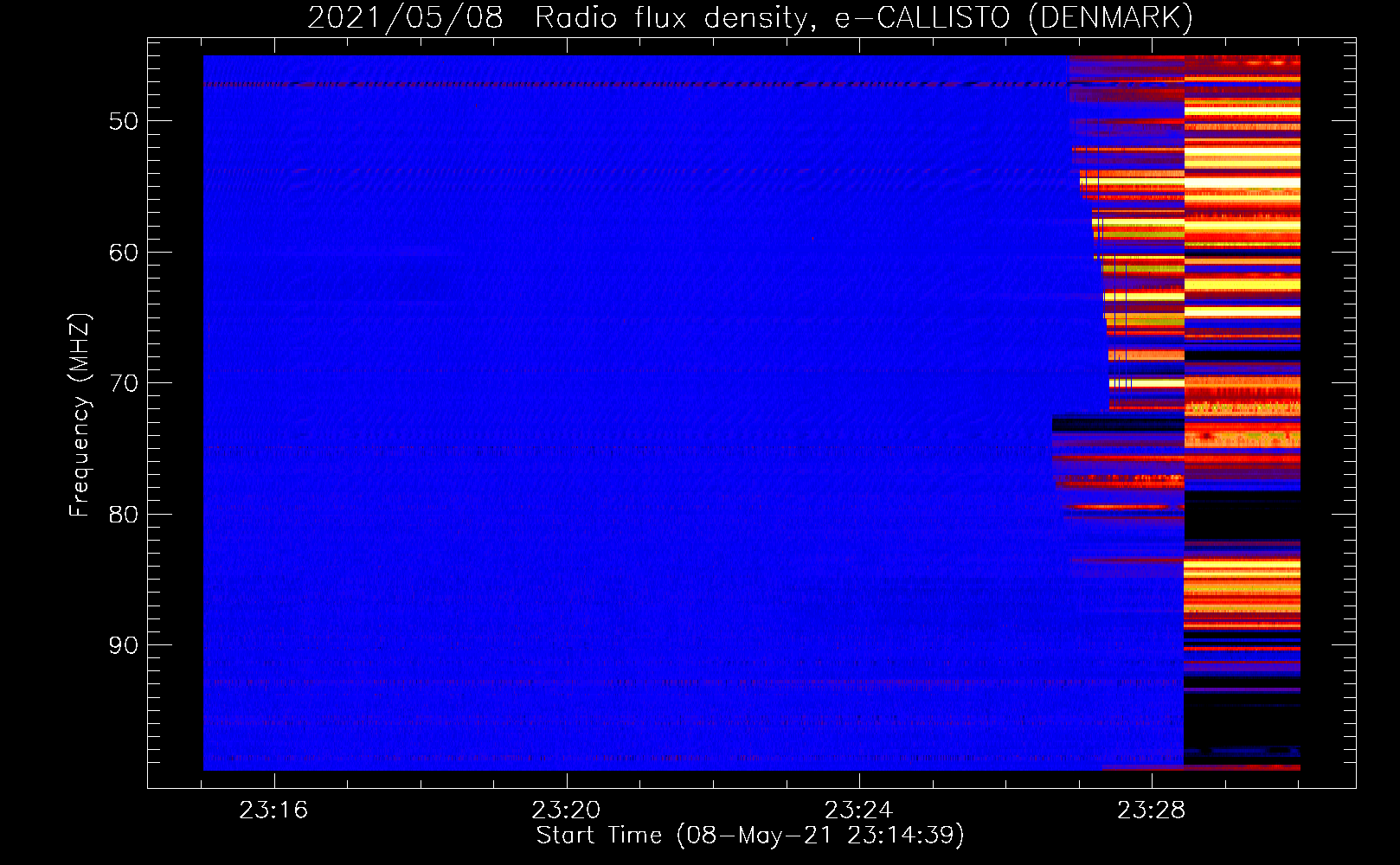This screenshot has height=865, width=1400.
Task: Click the 60 MHz frequency tick label
Action: tap(124, 253)
